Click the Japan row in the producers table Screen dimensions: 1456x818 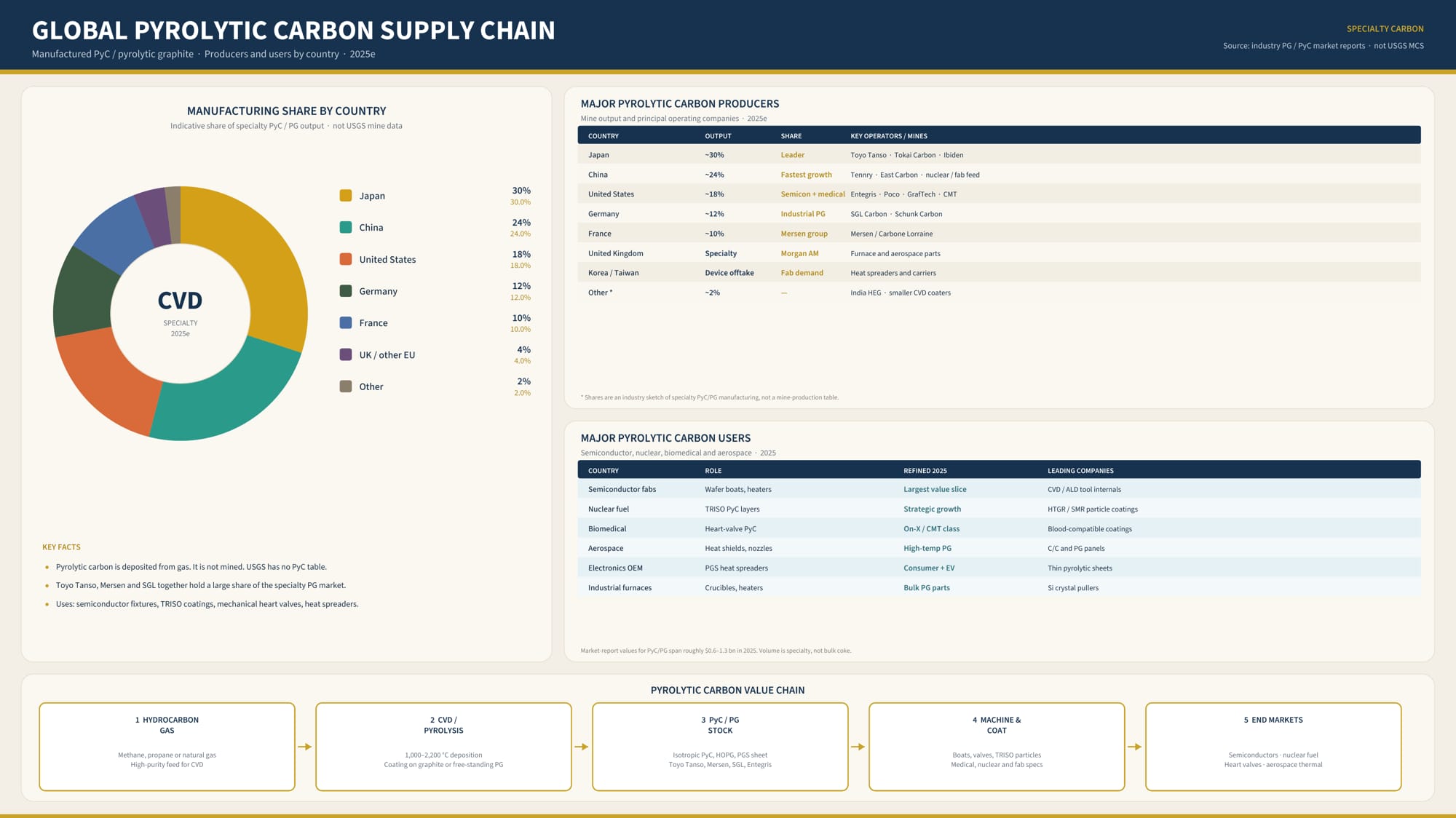(x=999, y=155)
